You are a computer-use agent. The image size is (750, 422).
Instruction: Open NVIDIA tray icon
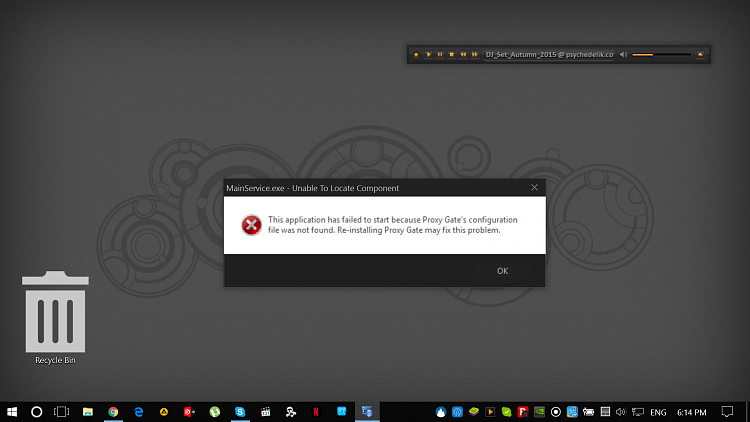[540, 412]
